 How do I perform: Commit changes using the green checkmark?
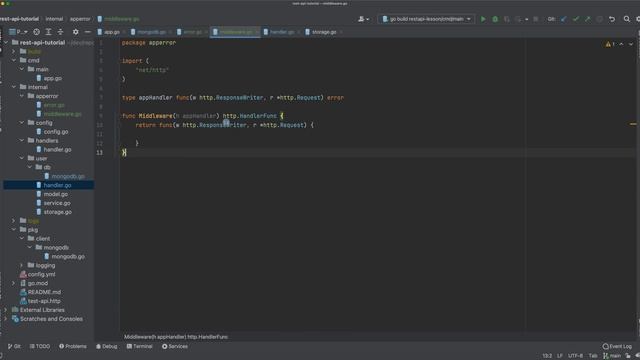coord(576,19)
